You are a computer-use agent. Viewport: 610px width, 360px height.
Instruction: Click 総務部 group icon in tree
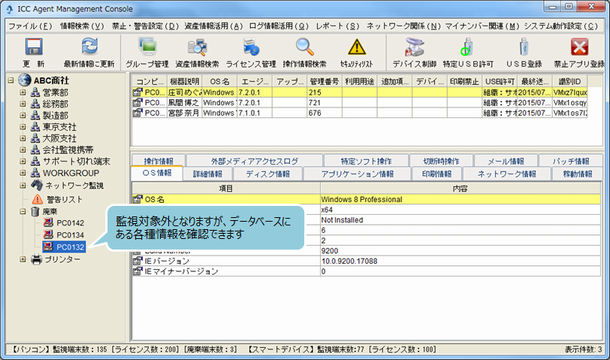35,104
